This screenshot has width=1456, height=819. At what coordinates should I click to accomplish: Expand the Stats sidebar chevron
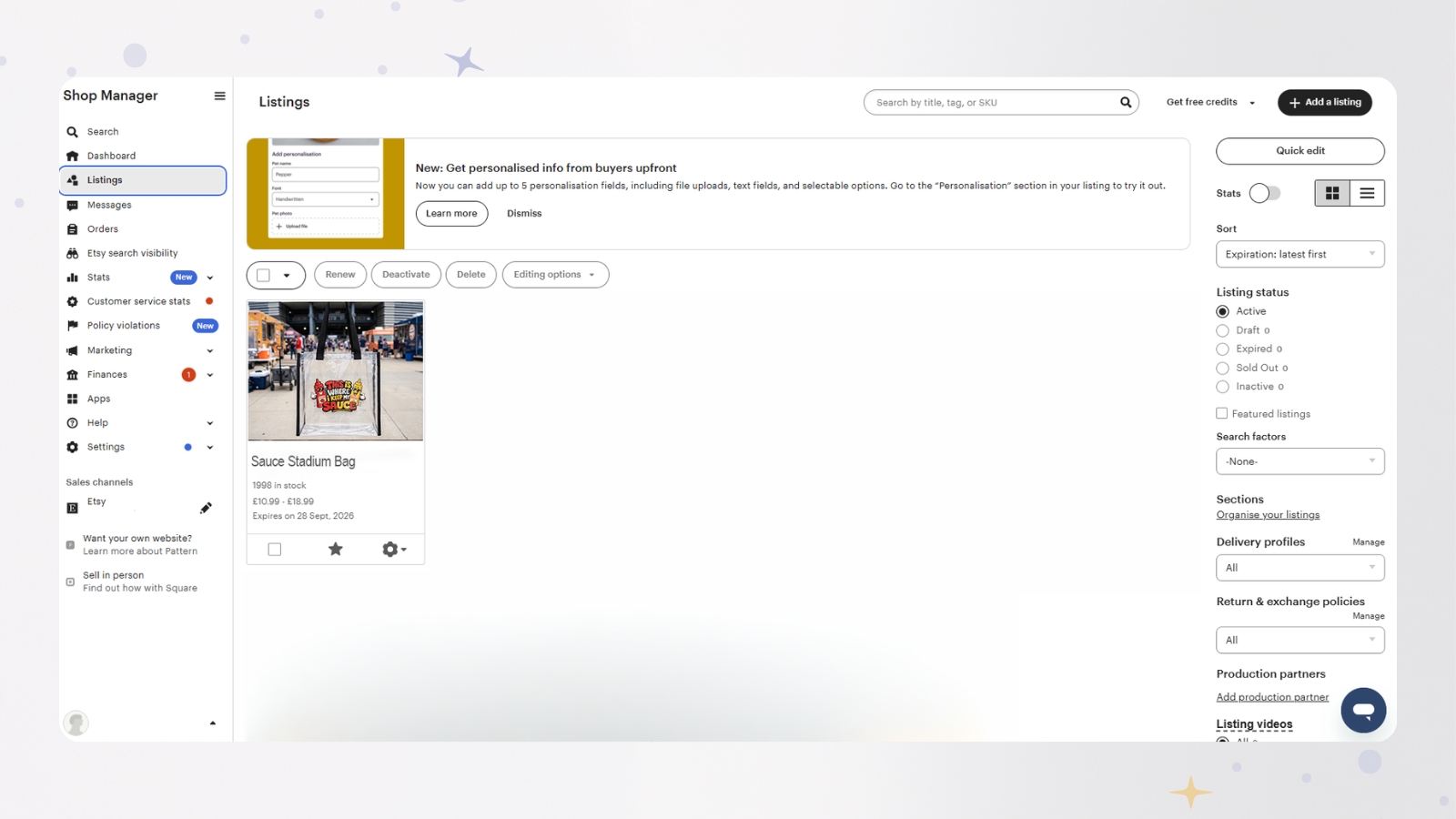(210, 278)
